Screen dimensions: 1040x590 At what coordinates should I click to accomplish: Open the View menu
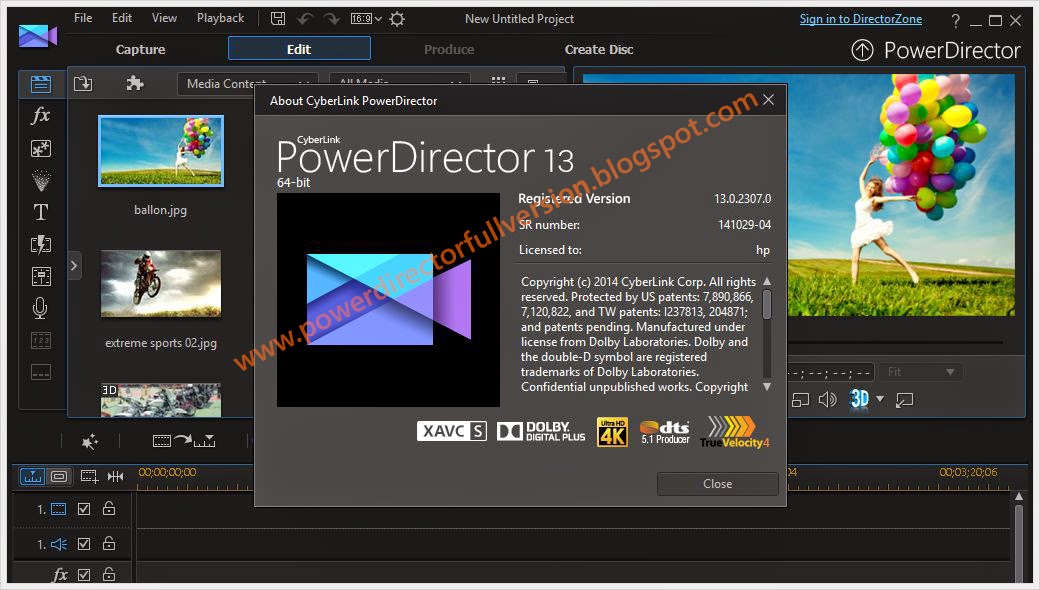[x=164, y=18]
